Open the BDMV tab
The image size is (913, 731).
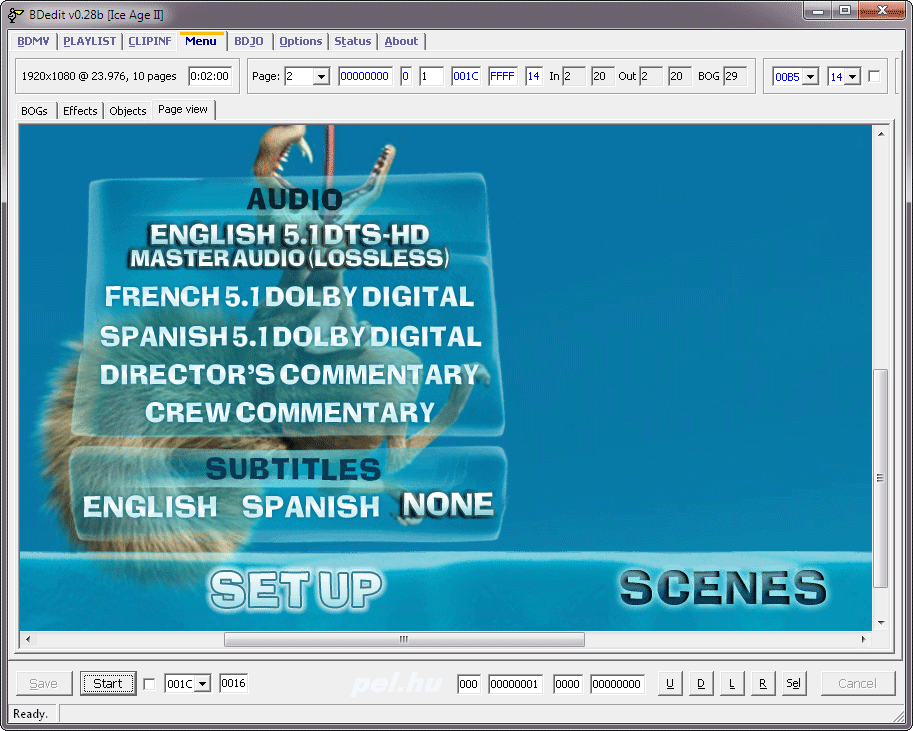(33, 41)
